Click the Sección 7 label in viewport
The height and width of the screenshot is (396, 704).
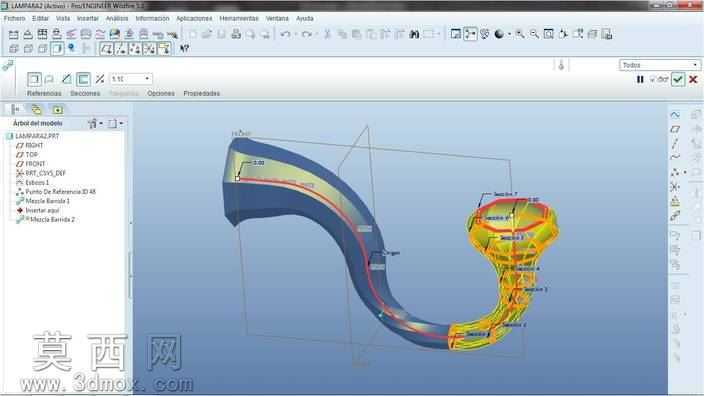click(x=505, y=194)
